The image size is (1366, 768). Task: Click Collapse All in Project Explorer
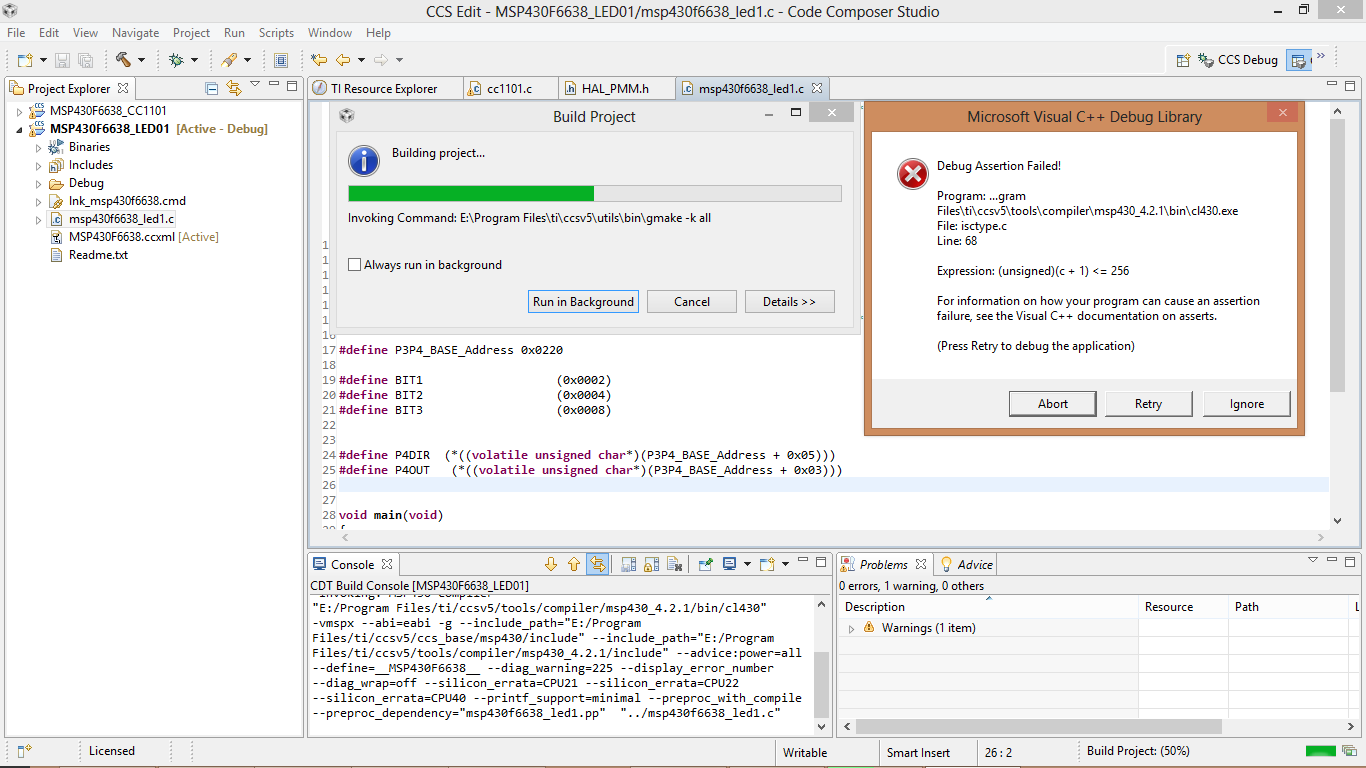pyautogui.click(x=211, y=88)
